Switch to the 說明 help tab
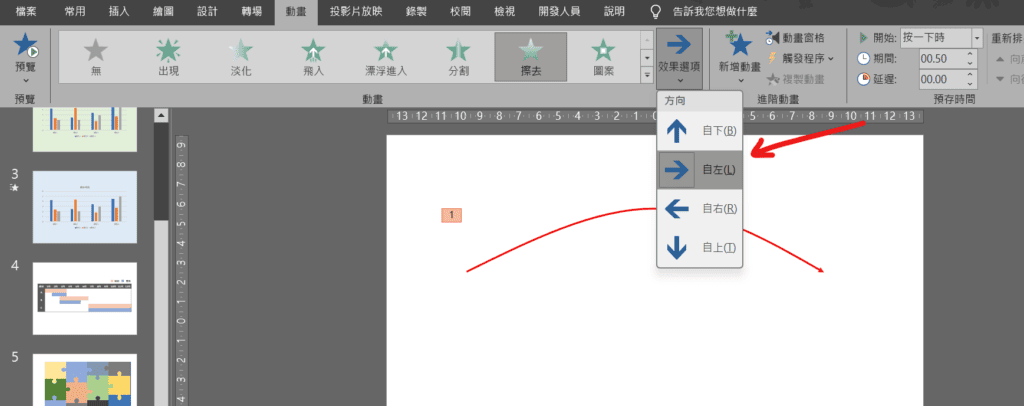Screen dimensions: 1024x406 coord(614,12)
